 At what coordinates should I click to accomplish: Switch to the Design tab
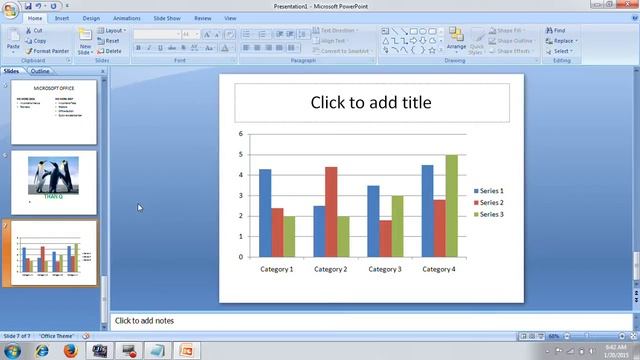91,18
